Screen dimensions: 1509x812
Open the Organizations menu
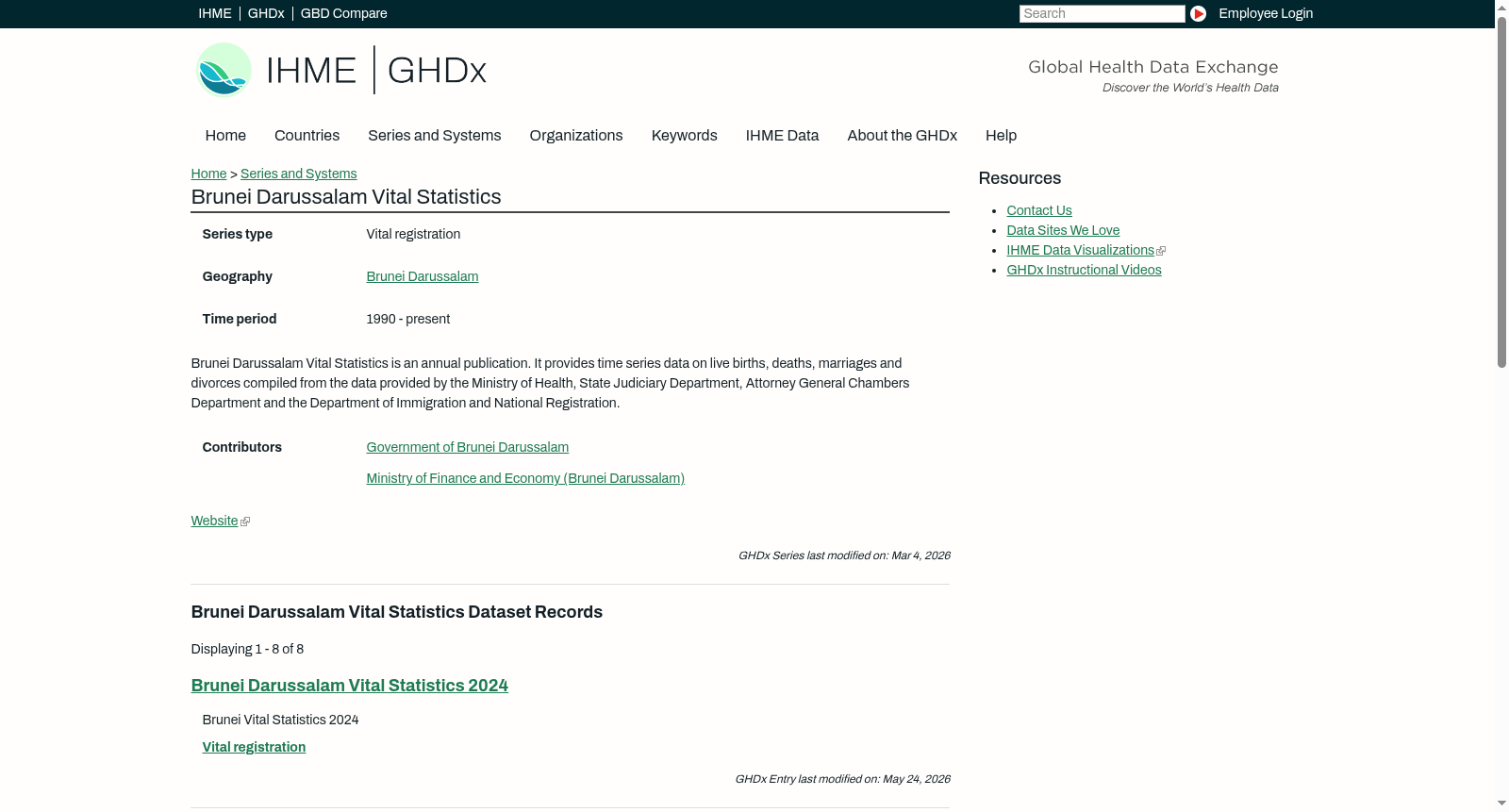click(x=576, y=136)
